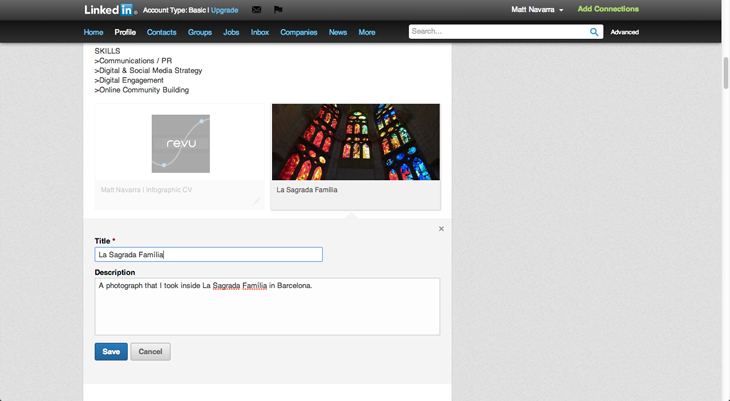Image resolution: width=730 pixels, height=401 pixels.
Task: Open Advanced search
Action: coord(624,32)
